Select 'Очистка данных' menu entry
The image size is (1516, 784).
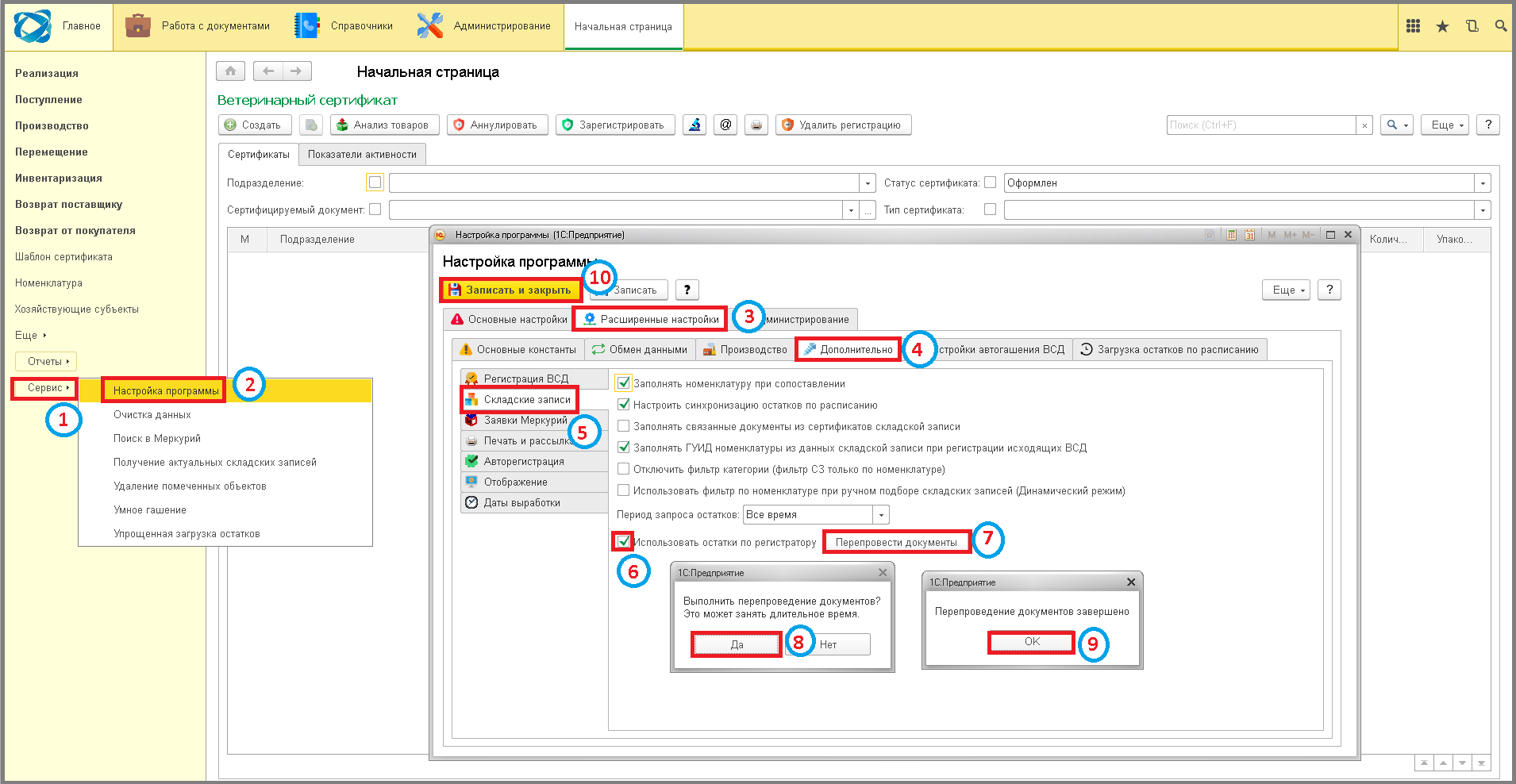click(152, 414)
